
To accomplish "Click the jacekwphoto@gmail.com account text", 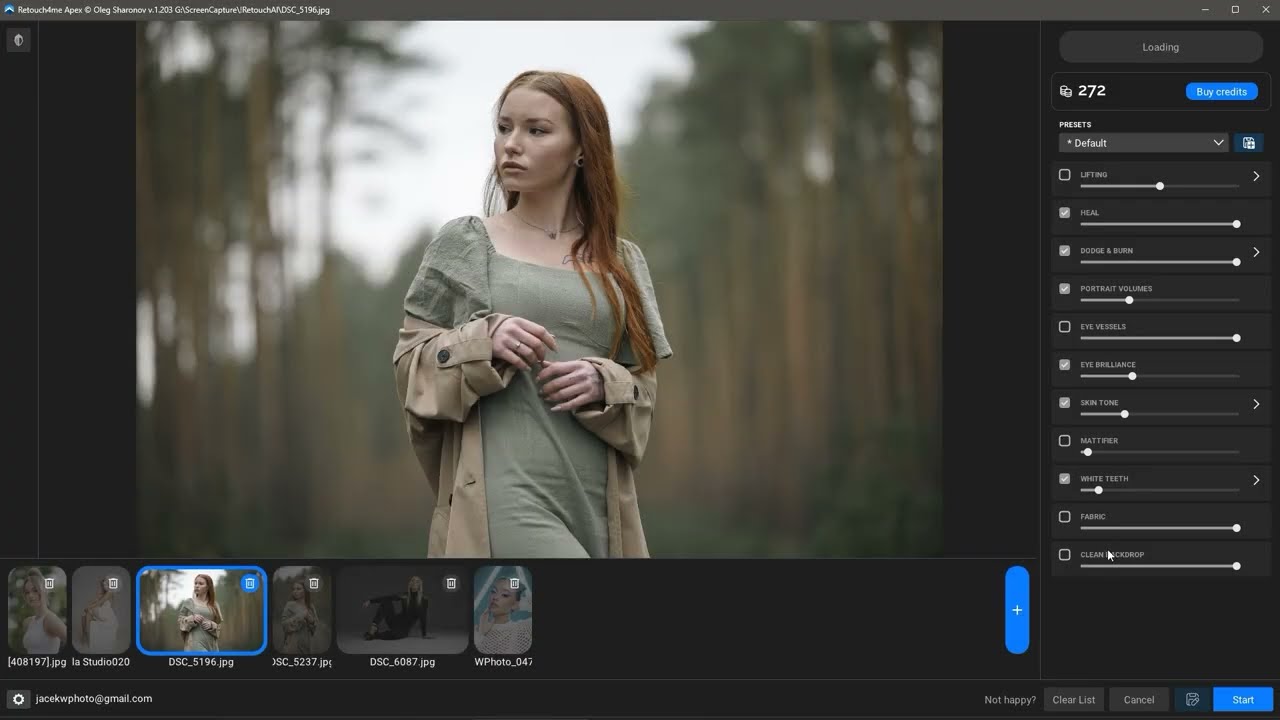I will tap(94, 699).
